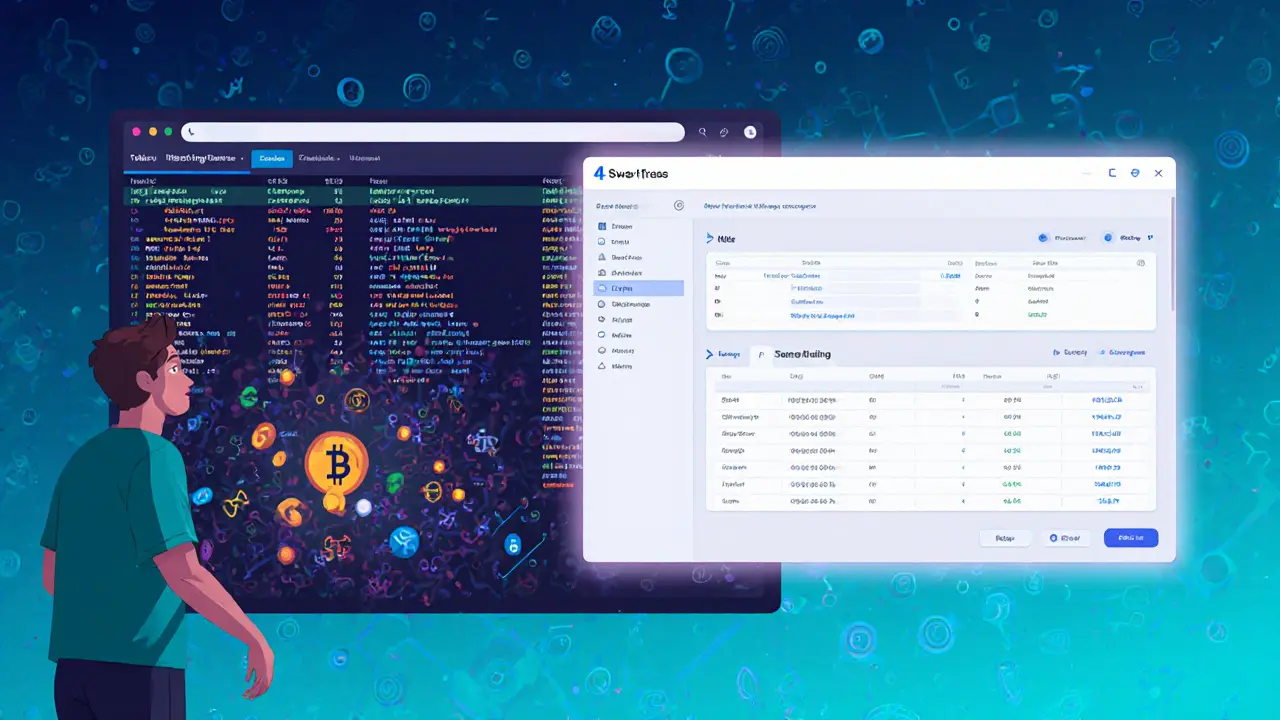Toggle the first switch above the upper table

pyautogui.click(x=1042, y=237)
